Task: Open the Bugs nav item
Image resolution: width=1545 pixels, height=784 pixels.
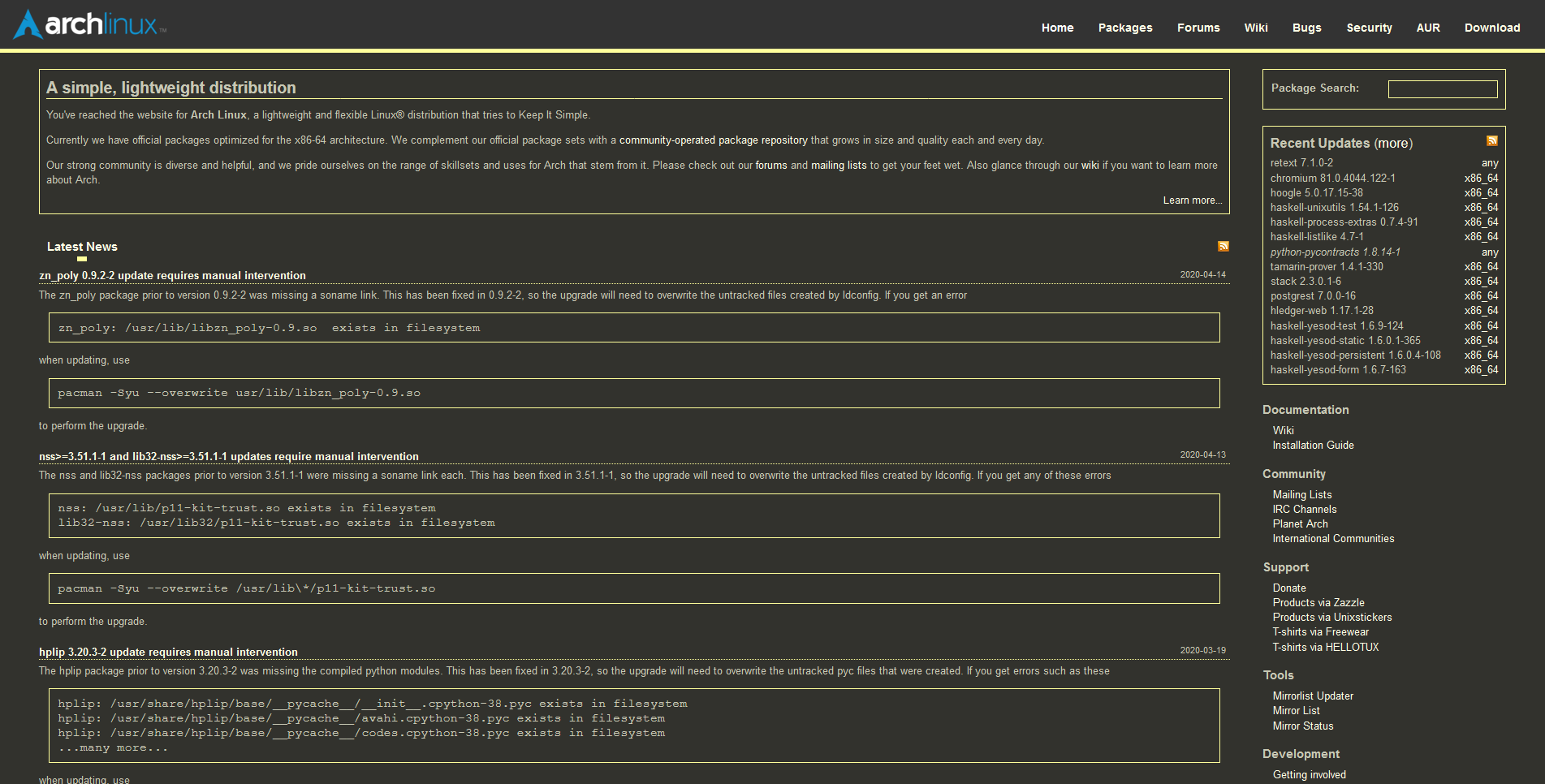Action: coord(1307,28)
